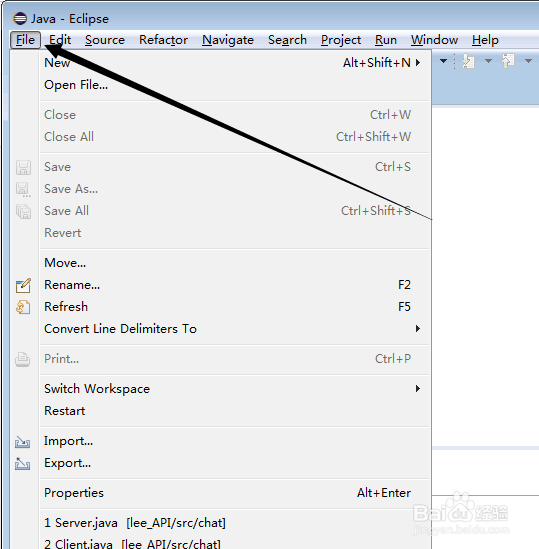Click the Alt+Shift+N shortcut text

377,63
